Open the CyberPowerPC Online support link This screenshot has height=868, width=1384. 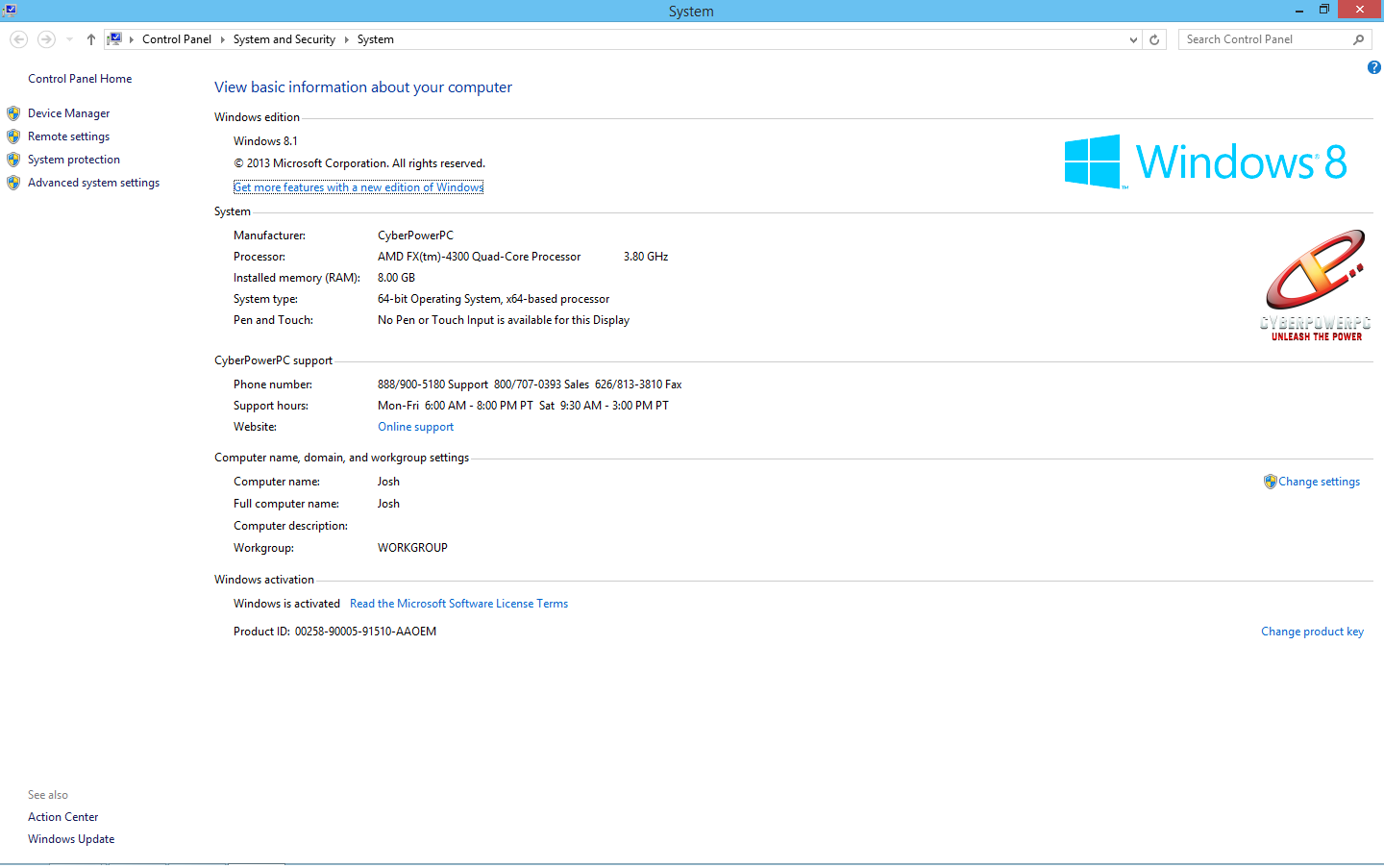click(x=415, y=427)
